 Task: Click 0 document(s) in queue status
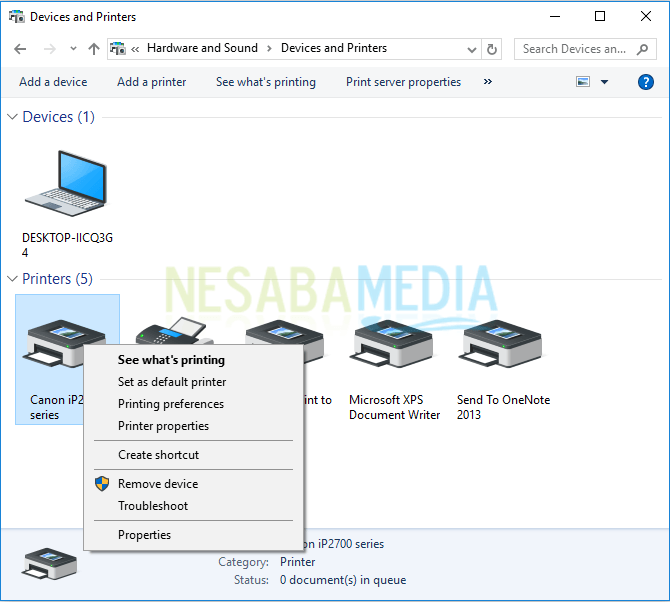pyautogui.click(x=343, y=580)
